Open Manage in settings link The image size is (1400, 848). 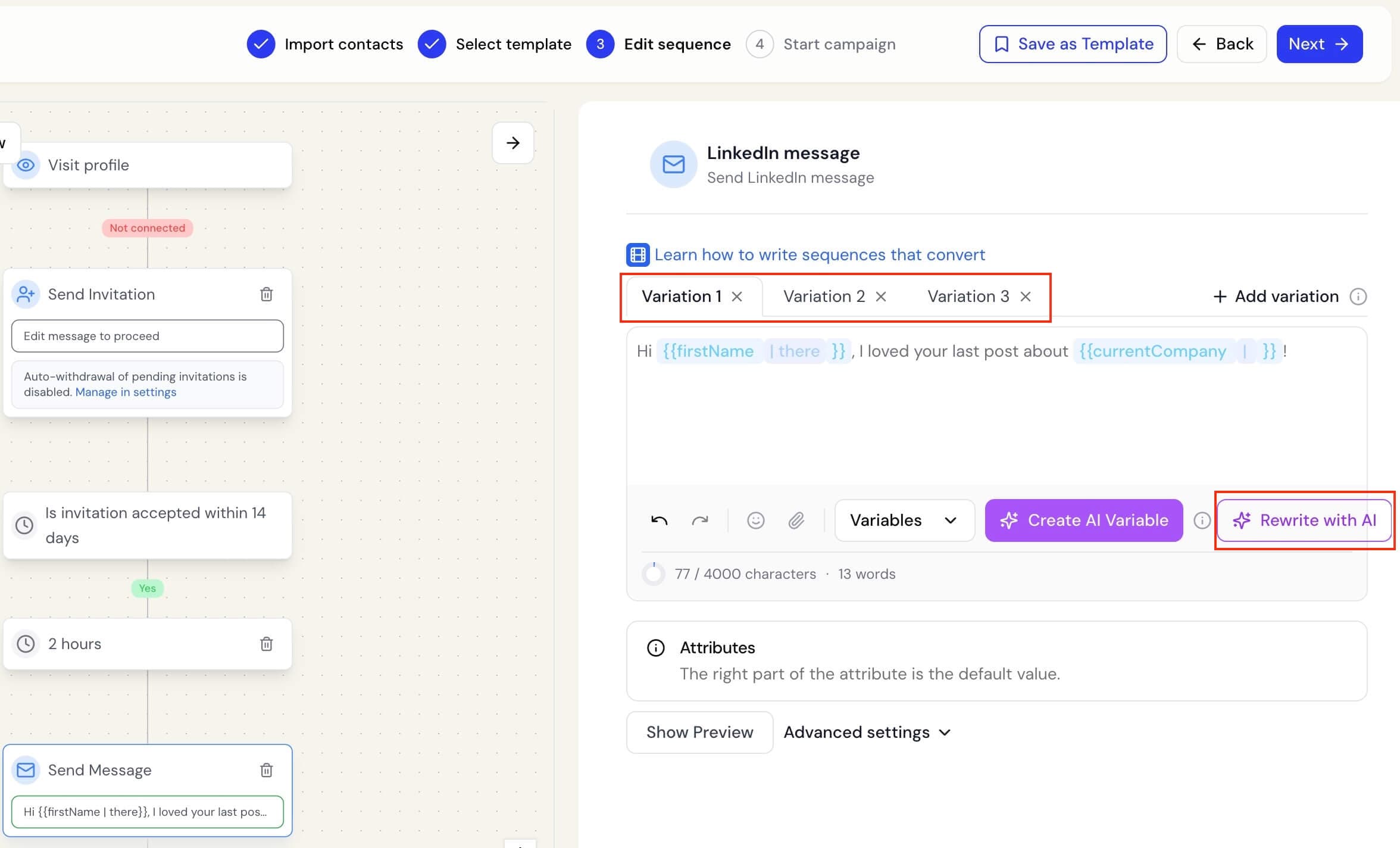coord(126,392)
